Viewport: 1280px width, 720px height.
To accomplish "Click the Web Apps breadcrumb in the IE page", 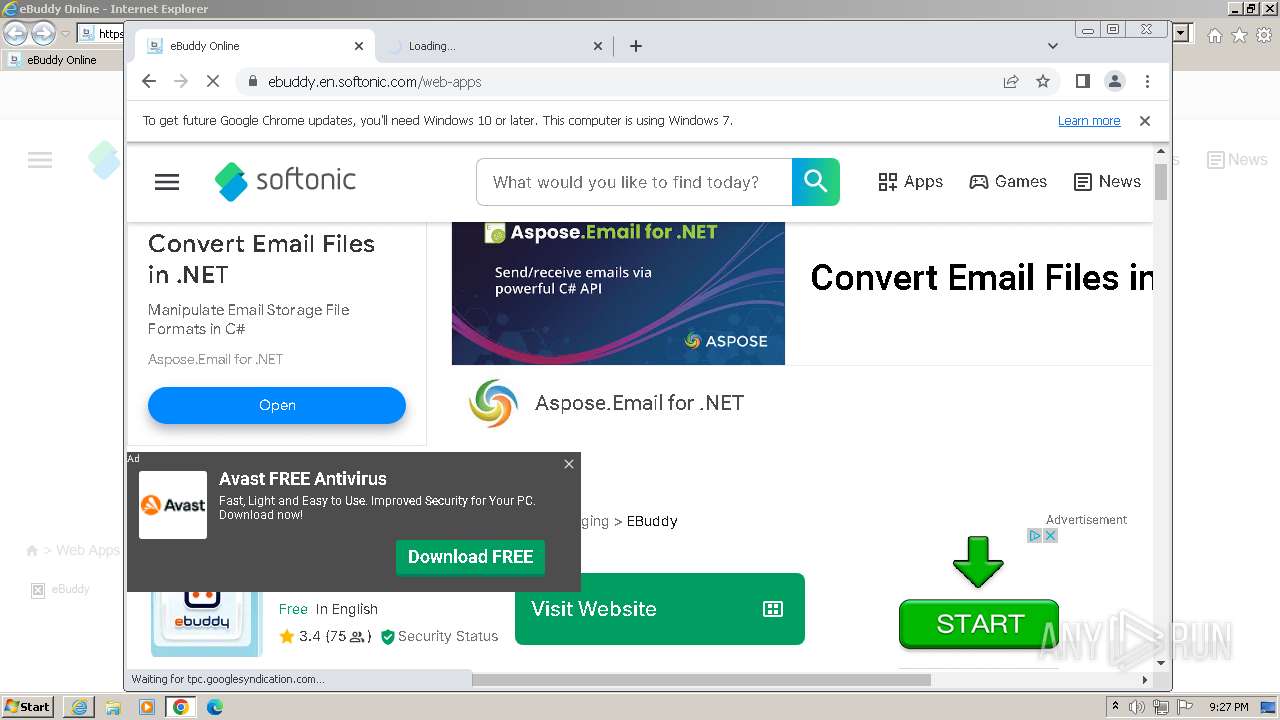I will 87,550.
